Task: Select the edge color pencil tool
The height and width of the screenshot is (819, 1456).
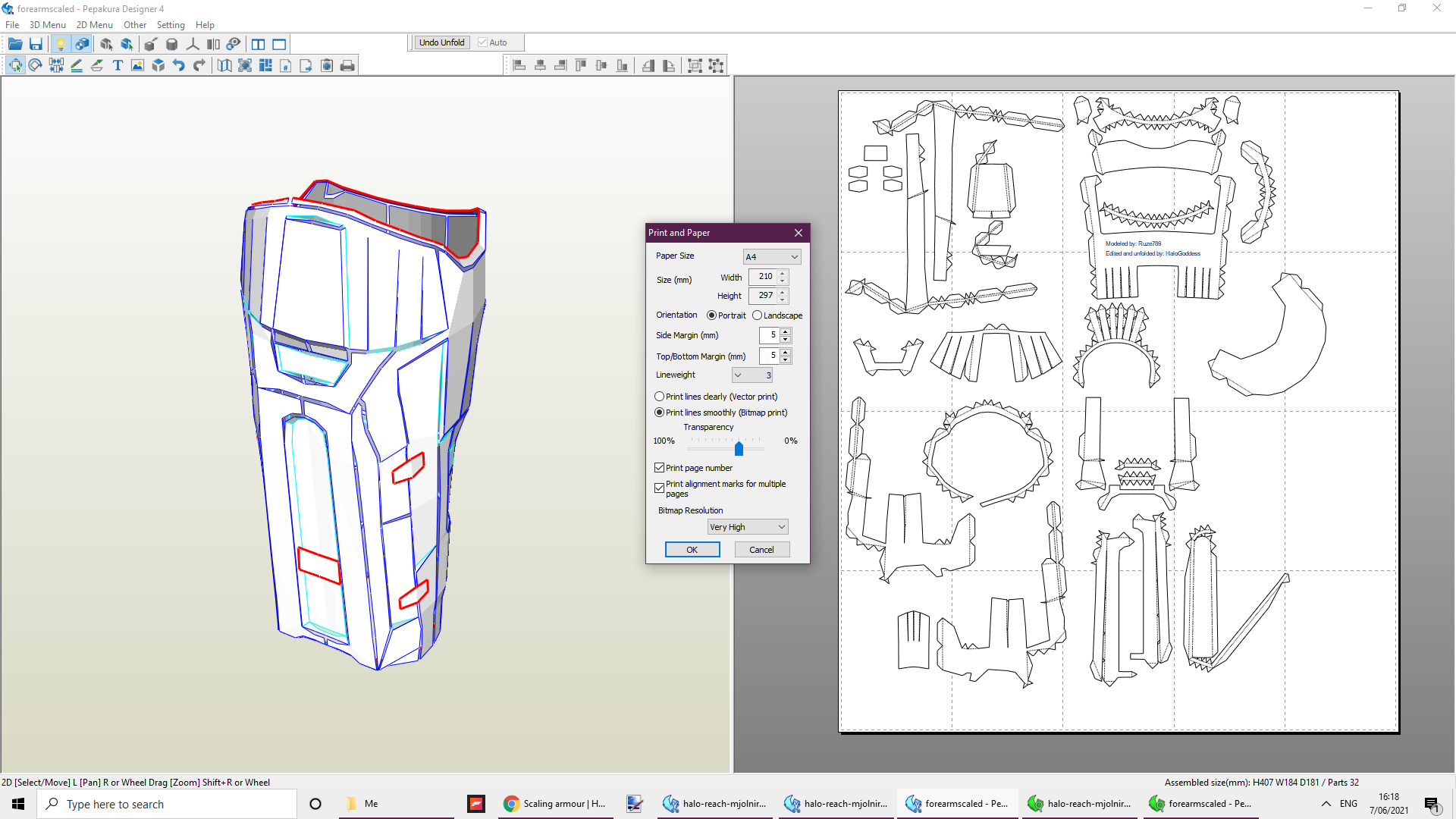Action: coord(77,65)
